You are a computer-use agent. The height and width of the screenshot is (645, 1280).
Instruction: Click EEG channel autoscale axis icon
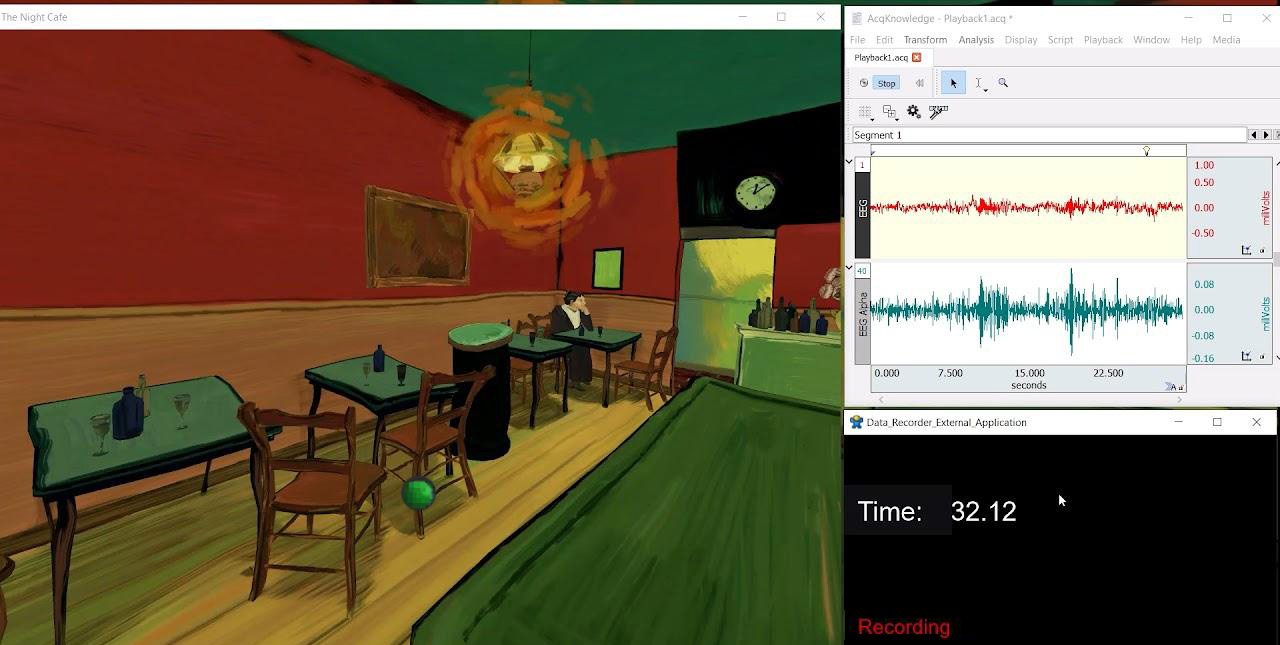click(x=1246, y=250)
